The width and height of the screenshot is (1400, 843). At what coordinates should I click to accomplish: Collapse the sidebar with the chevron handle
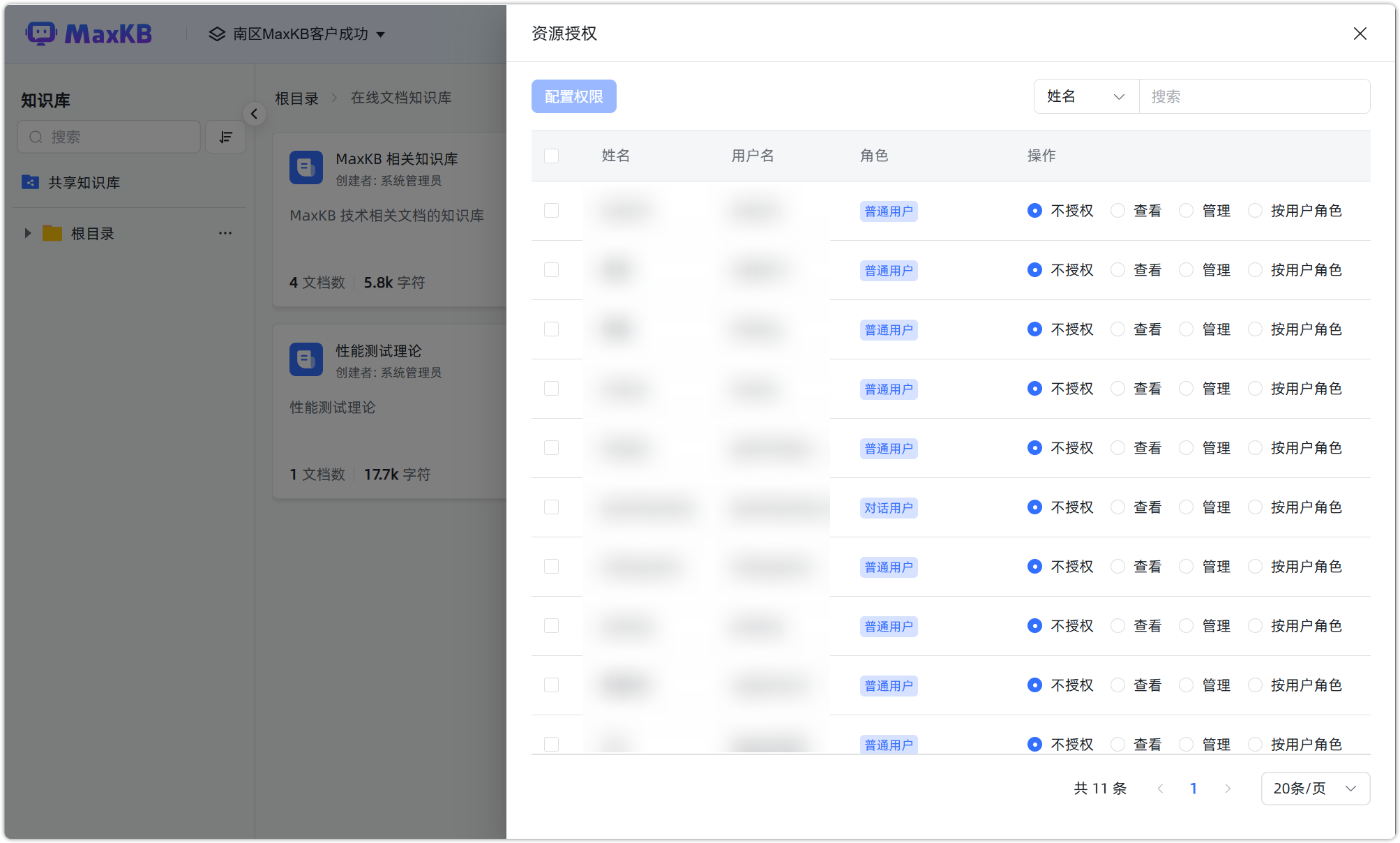[255, 114]
